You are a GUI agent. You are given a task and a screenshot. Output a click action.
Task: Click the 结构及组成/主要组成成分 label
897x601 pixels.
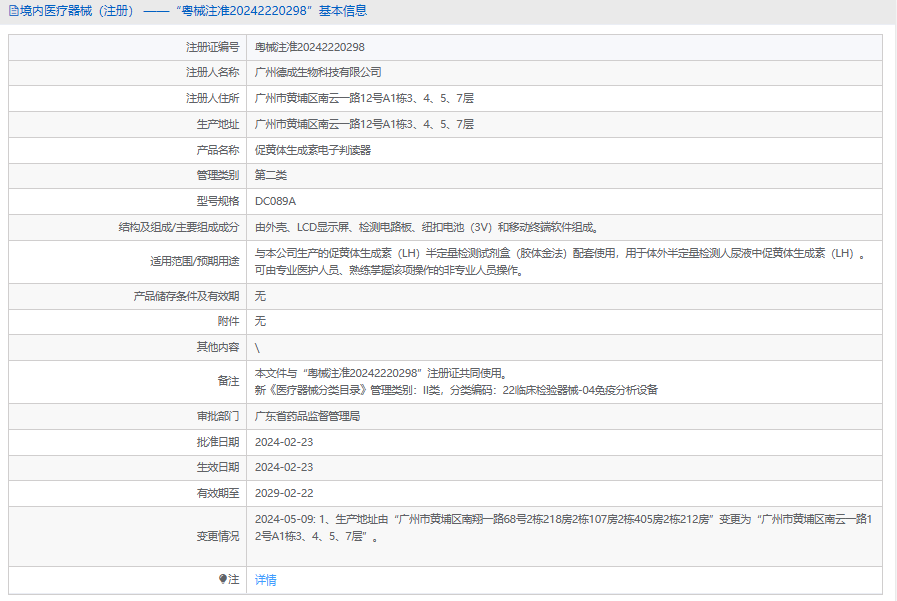178,227
